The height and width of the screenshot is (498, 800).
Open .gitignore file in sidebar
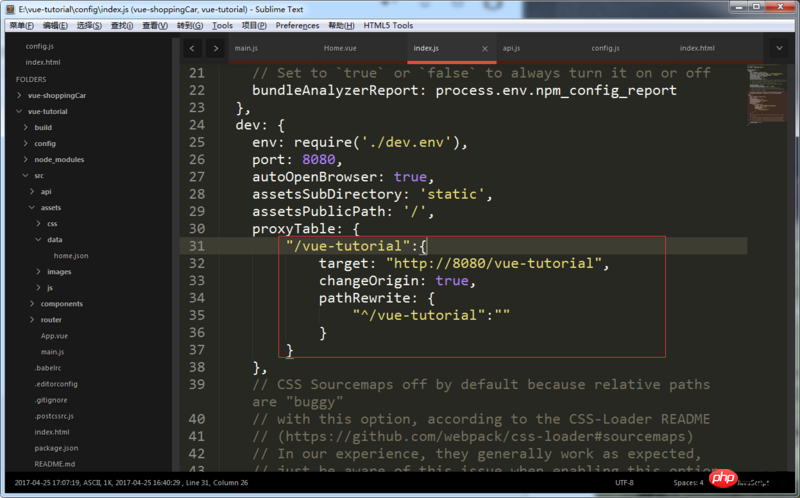(51, 400)
